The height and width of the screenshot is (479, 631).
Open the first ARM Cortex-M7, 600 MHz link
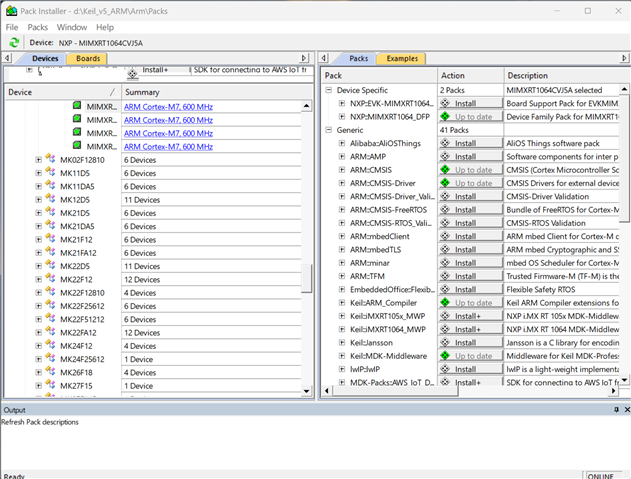[168, 106]
